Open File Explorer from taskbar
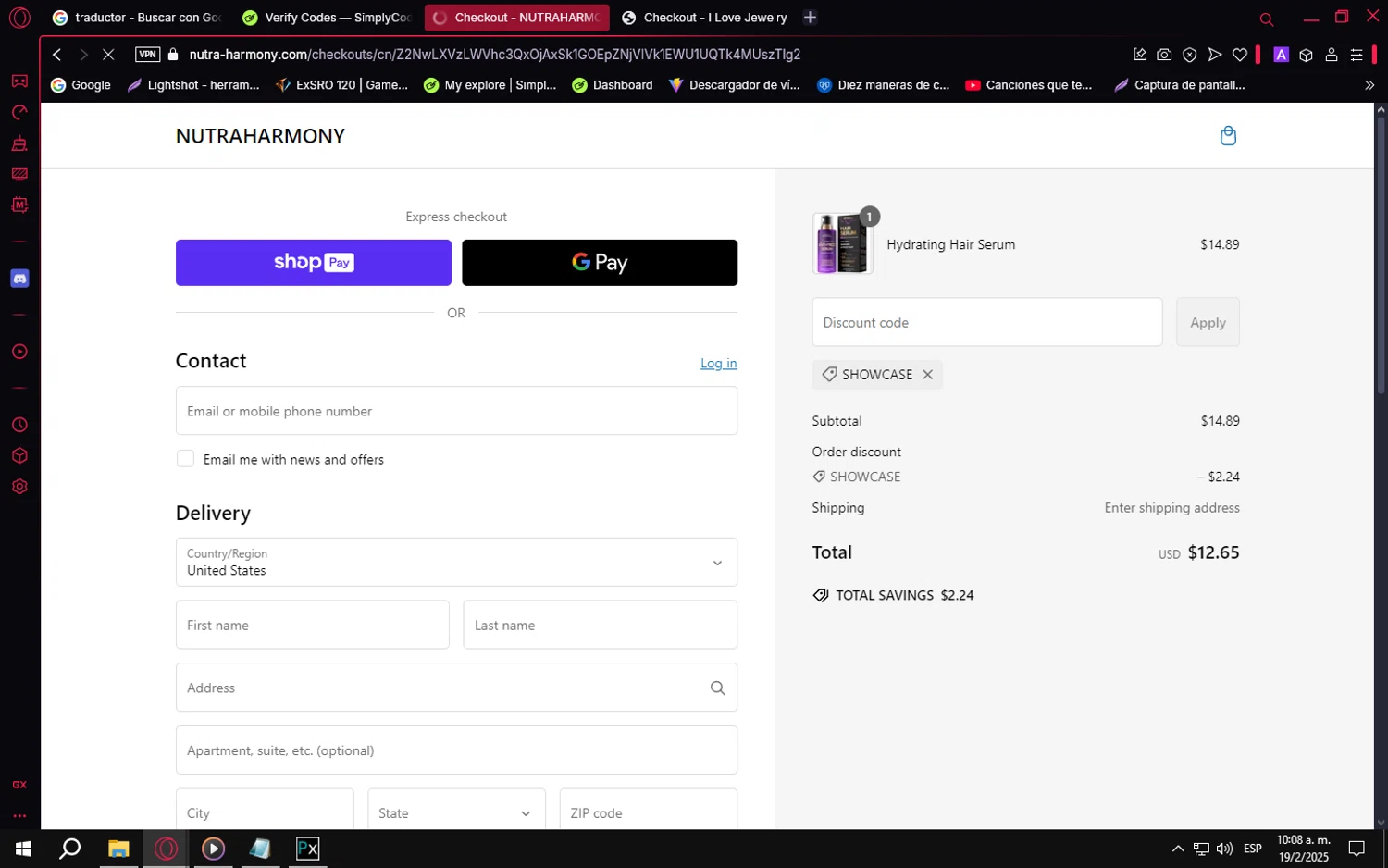This screenshot has width=1388, height=868. [x=118, y=849]
